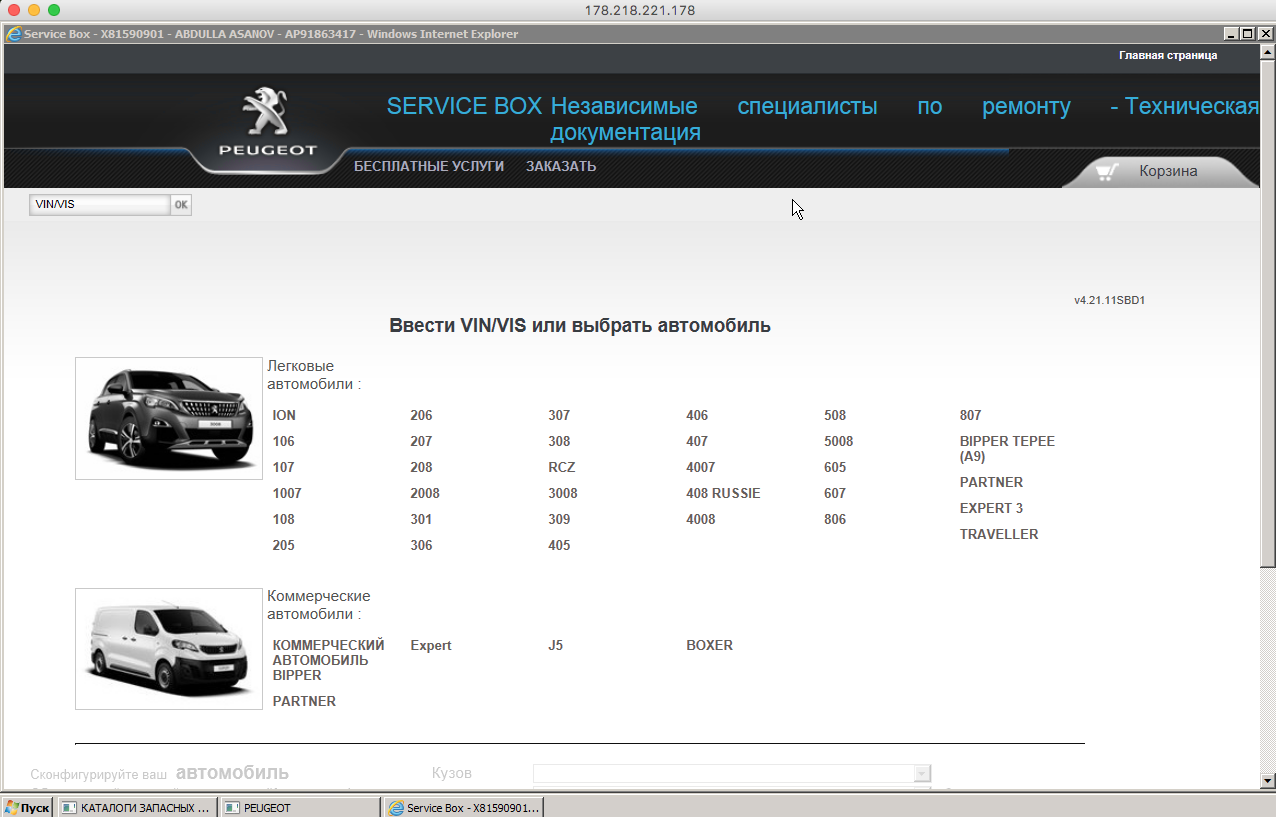Expand the Кузов dropdown
This screenshot has width=1276, height=817.
[x=922, y=773]
